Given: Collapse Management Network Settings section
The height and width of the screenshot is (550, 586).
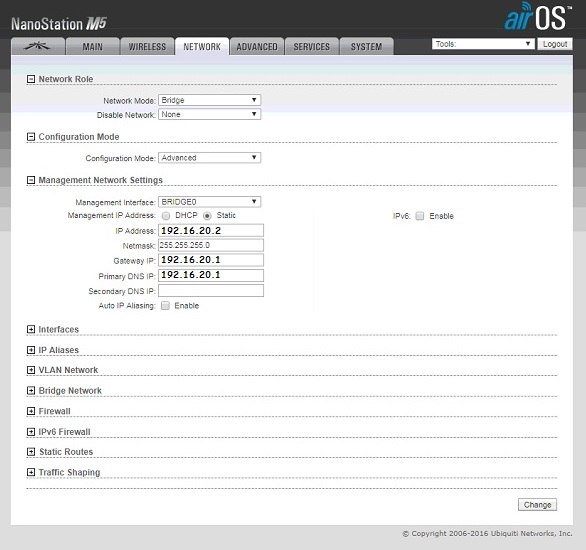Looking at the screenshot, I should [x=31, y=180].
